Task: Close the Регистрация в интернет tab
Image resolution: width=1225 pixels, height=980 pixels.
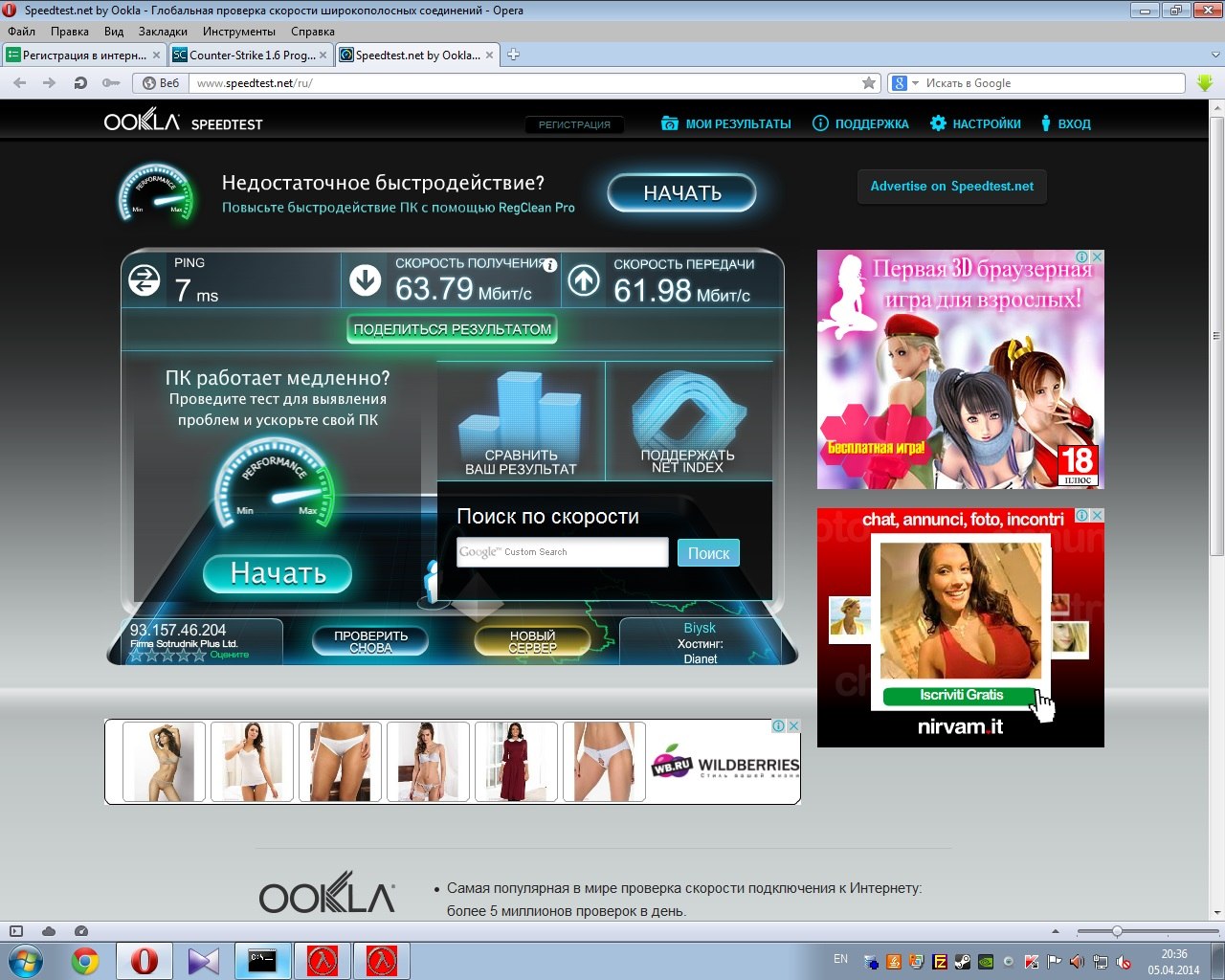Action: pos(157,56)
